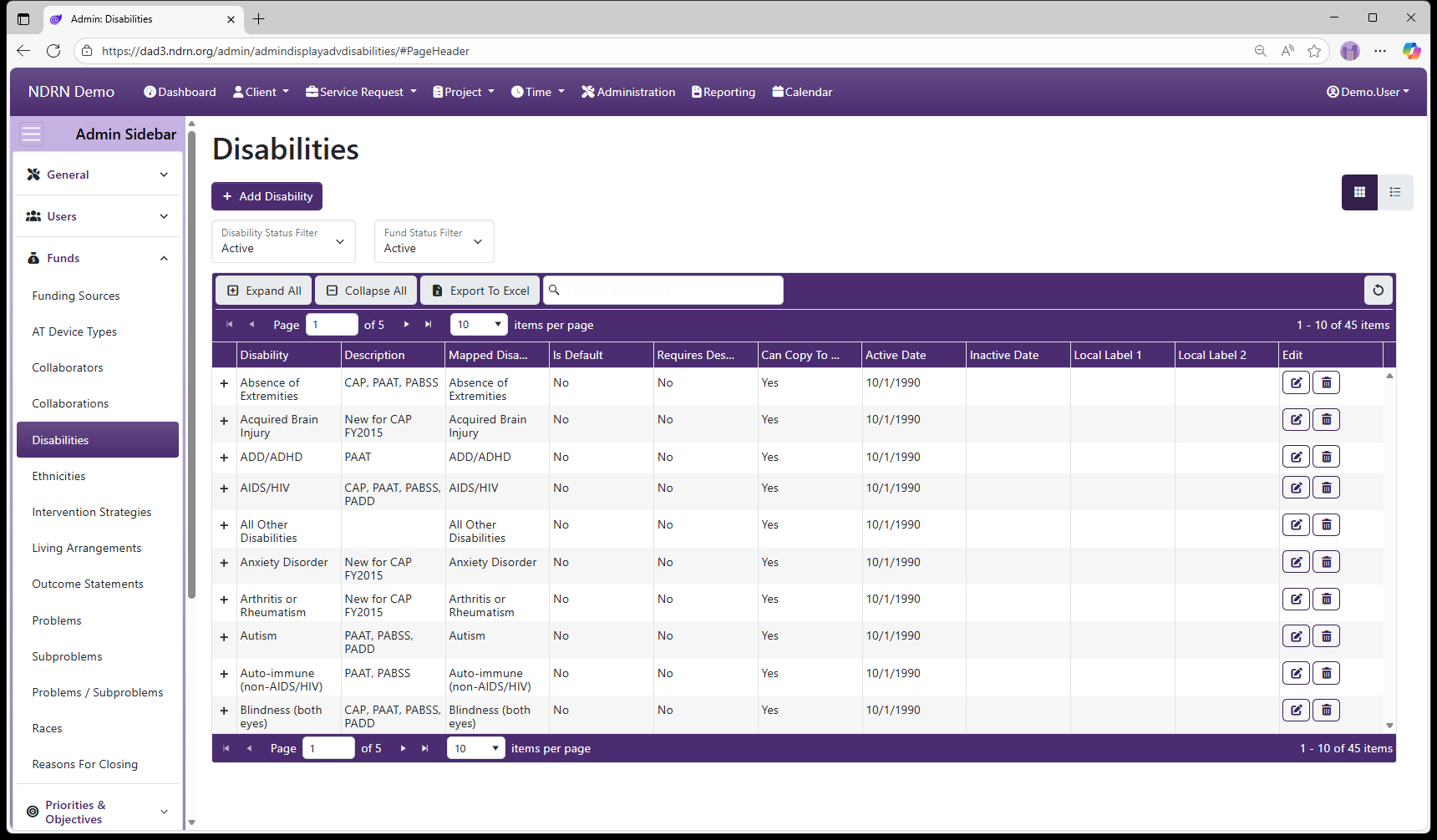Open top items per page dropdown
This screenshot has width=1437, height=840.
[x=479, y=325]
